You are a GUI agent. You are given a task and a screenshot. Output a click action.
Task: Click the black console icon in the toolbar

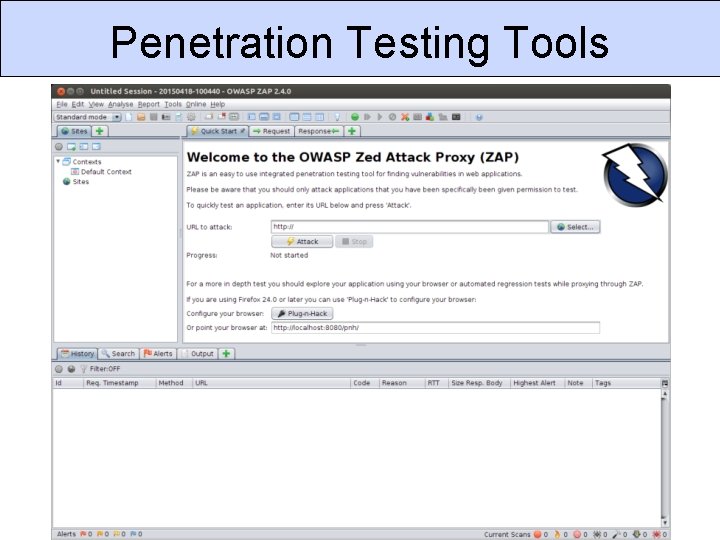(x=456, y=117)
